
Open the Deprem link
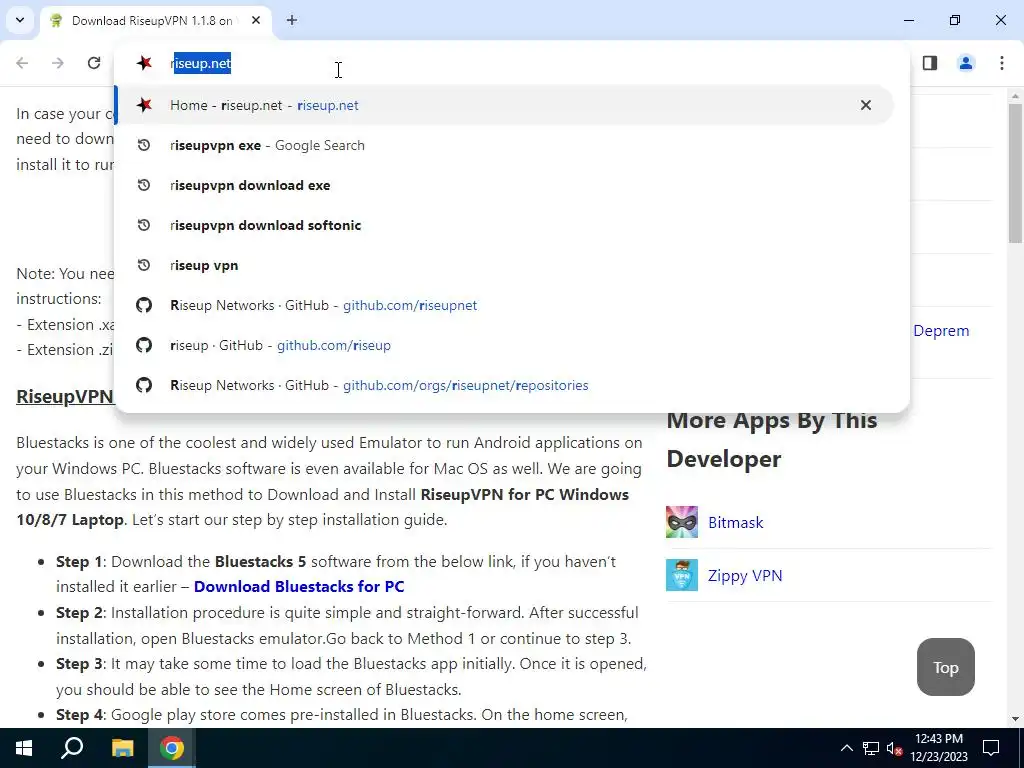coord(941,330)
